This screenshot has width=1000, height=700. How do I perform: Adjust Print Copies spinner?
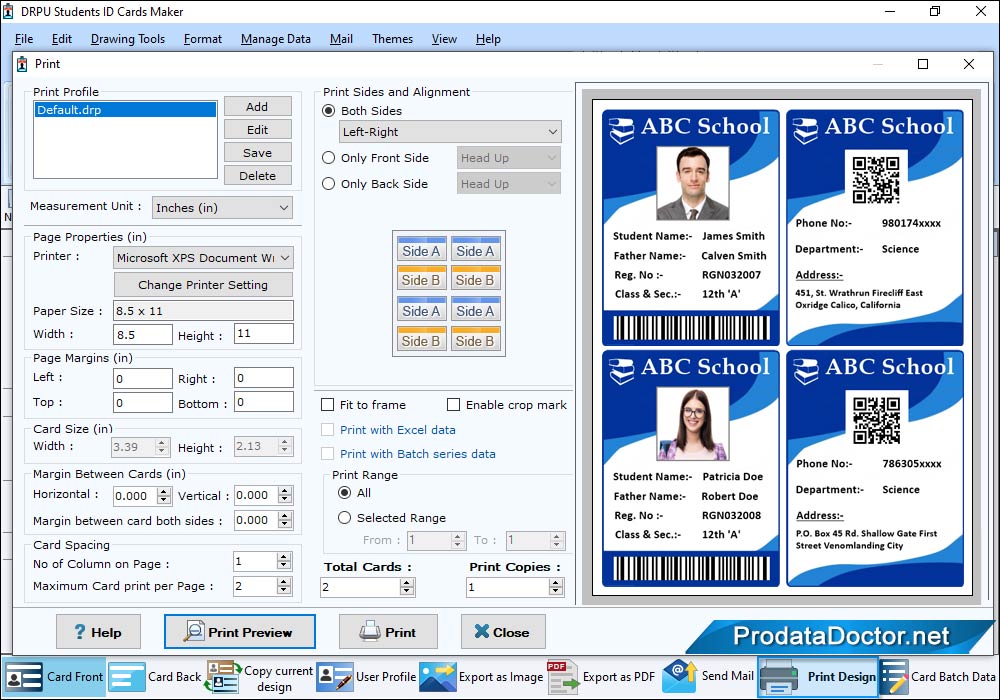(x=556, y=587)
